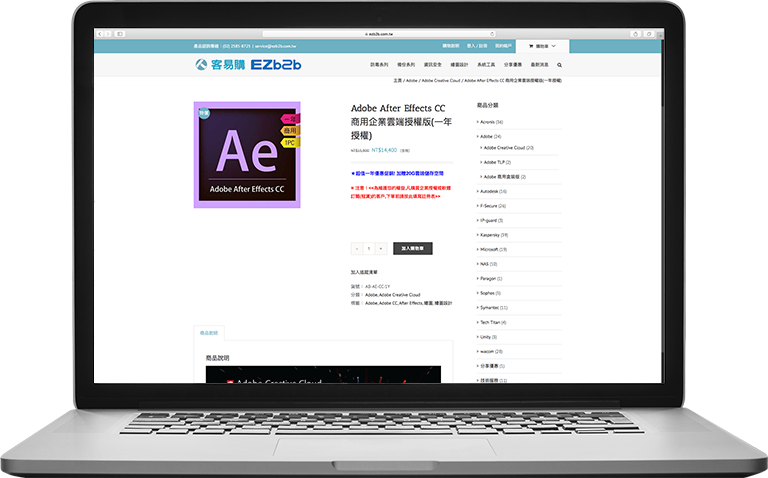Click the red notice registration link
Viewport: 768px width, 478px height.
pyautogui.click(x=401, y=192)
